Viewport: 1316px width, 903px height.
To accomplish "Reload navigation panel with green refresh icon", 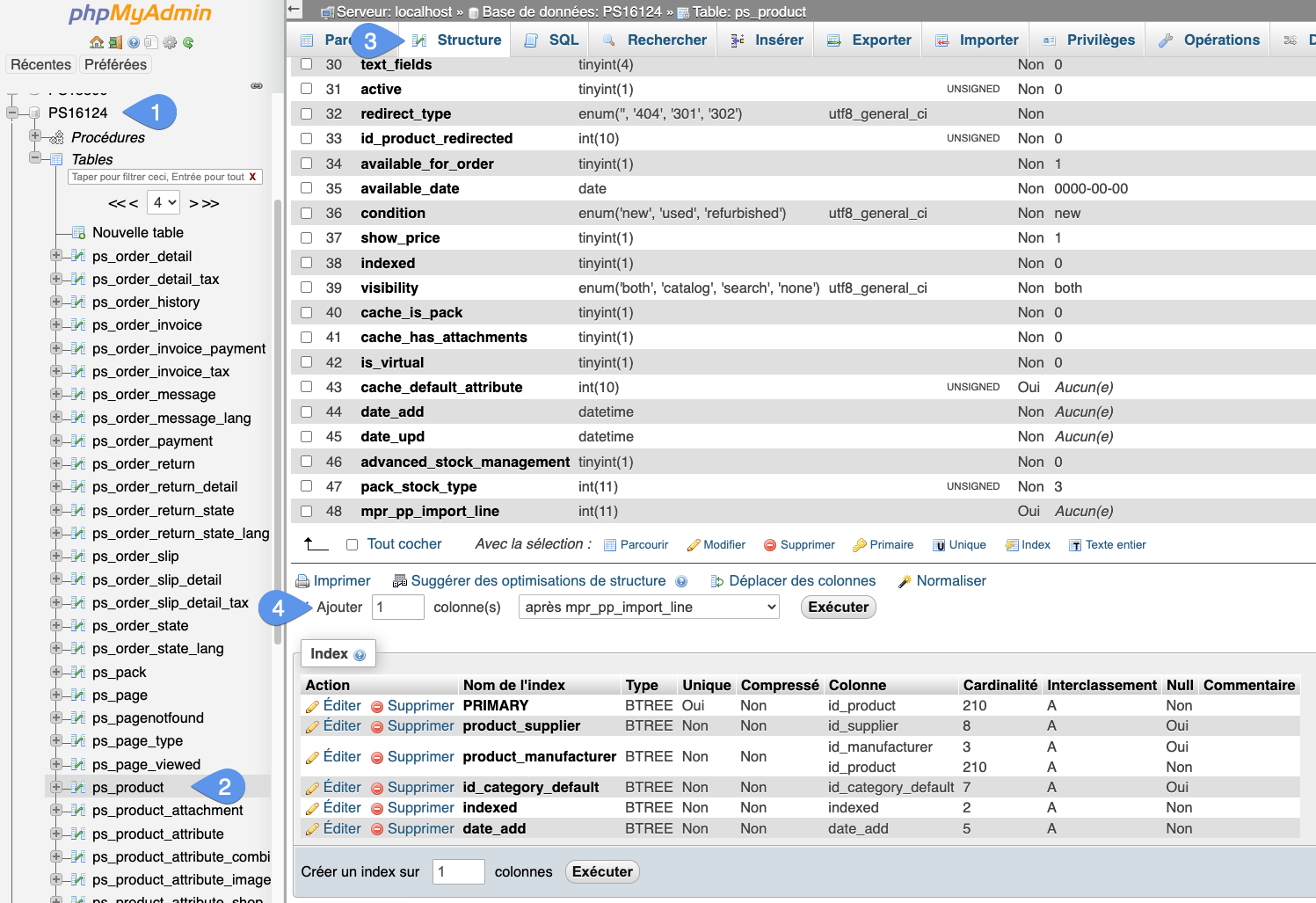I will click(x=188, y=42).
